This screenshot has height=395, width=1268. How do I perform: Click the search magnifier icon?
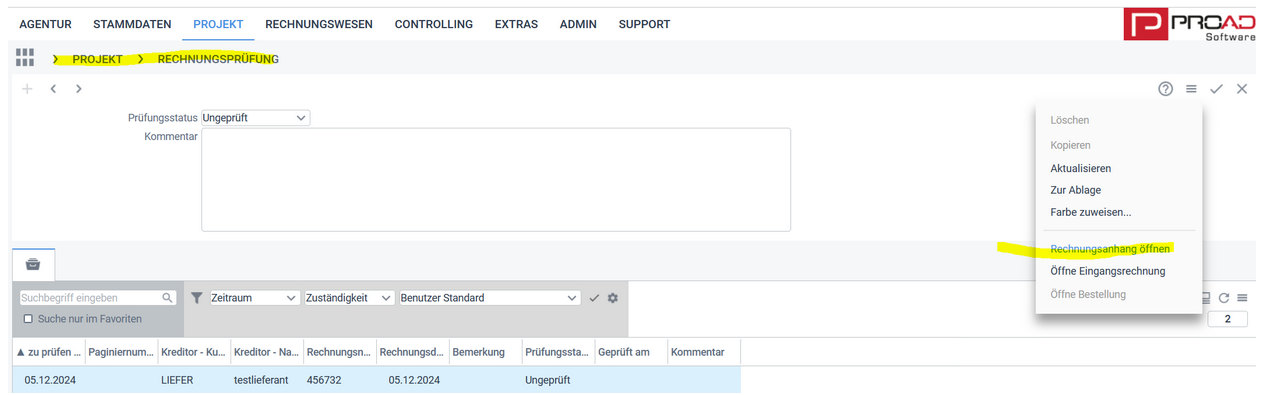click(168, 298)
